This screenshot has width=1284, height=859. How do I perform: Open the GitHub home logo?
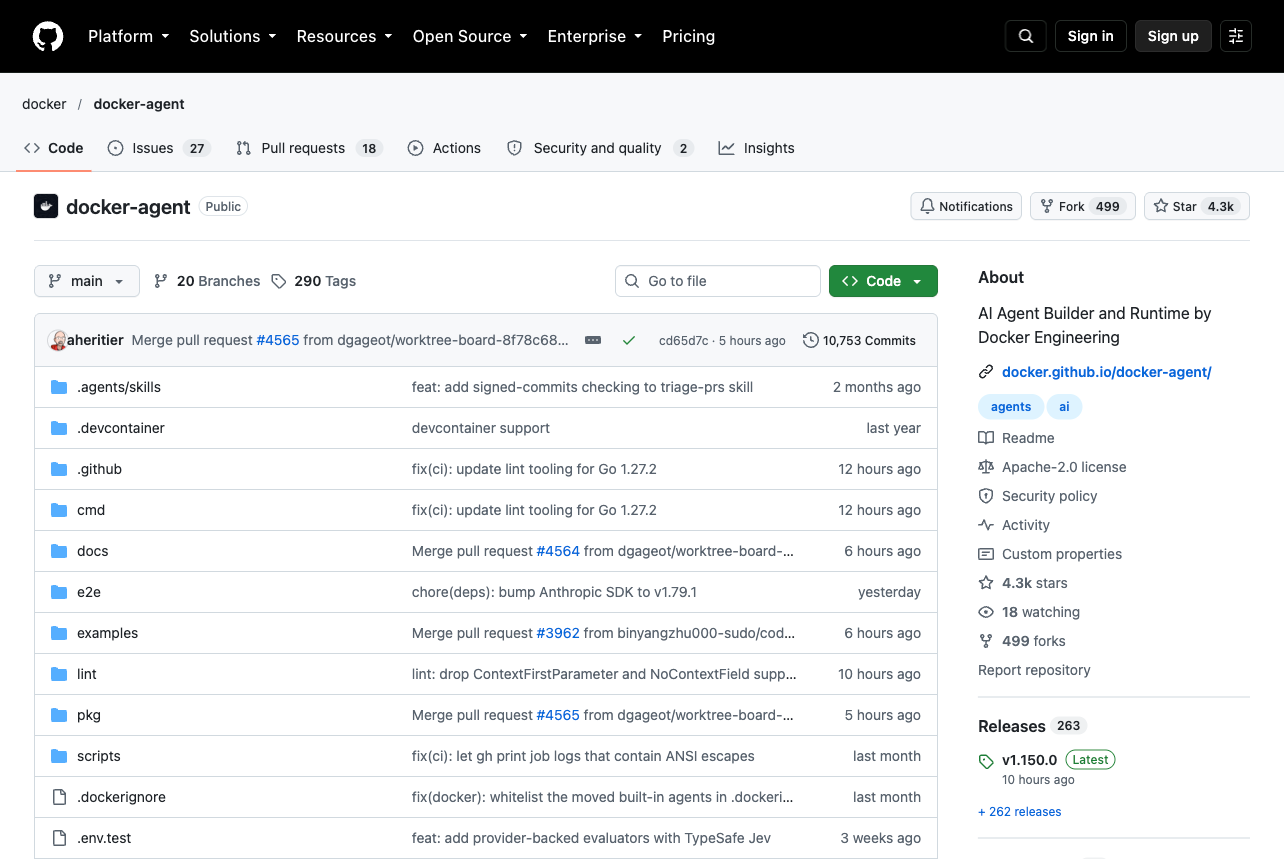(48, 36)
